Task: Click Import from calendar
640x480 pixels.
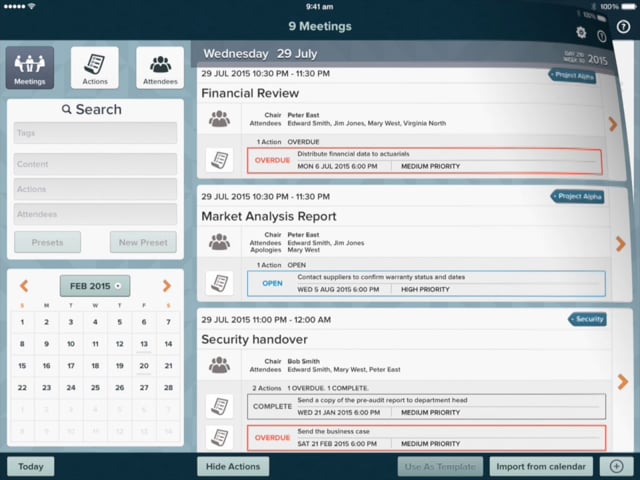Action: [x=541, y=466]
